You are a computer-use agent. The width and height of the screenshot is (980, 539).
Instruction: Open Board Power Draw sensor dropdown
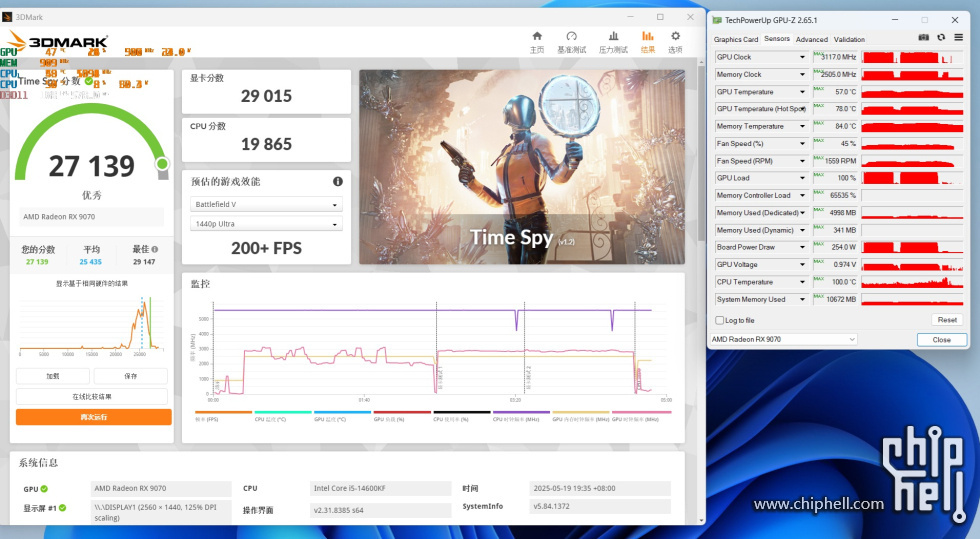coord(802,248)
